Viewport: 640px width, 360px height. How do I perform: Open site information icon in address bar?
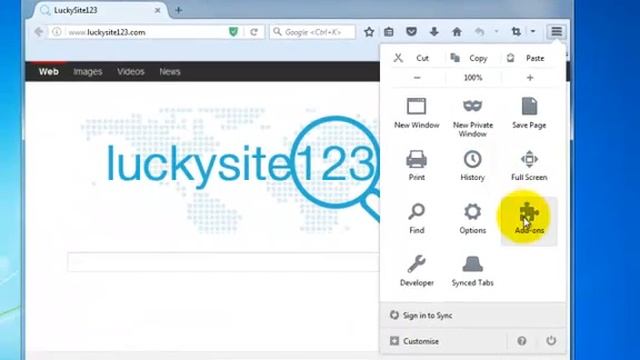pos(57,32)
